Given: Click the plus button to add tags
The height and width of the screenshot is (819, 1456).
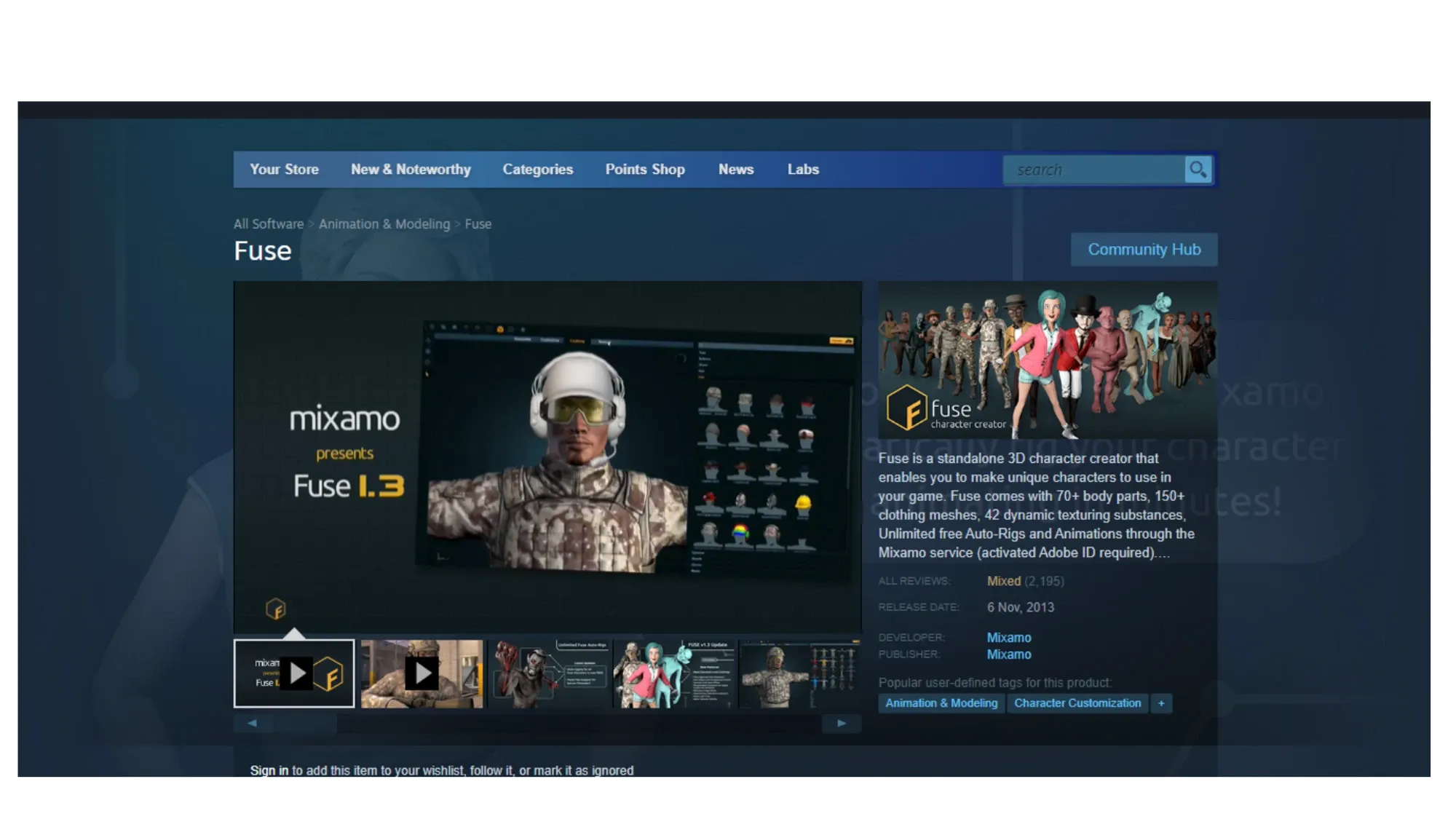Looking at the screenshot, I should (x=1161, y=703).
